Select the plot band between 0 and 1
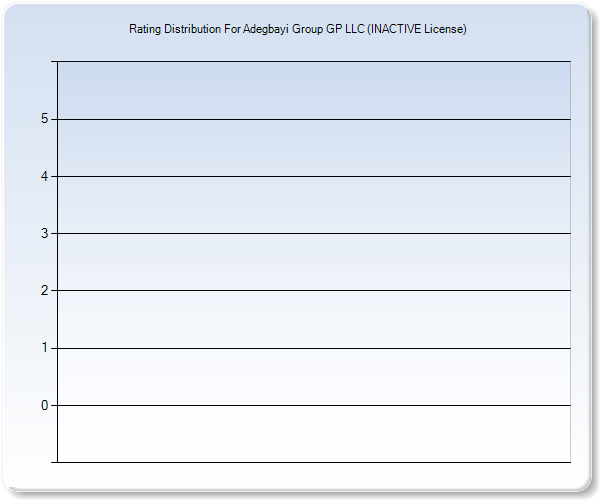Image resolution: width=600 pixels, height=500 pixels. [314, 377]
